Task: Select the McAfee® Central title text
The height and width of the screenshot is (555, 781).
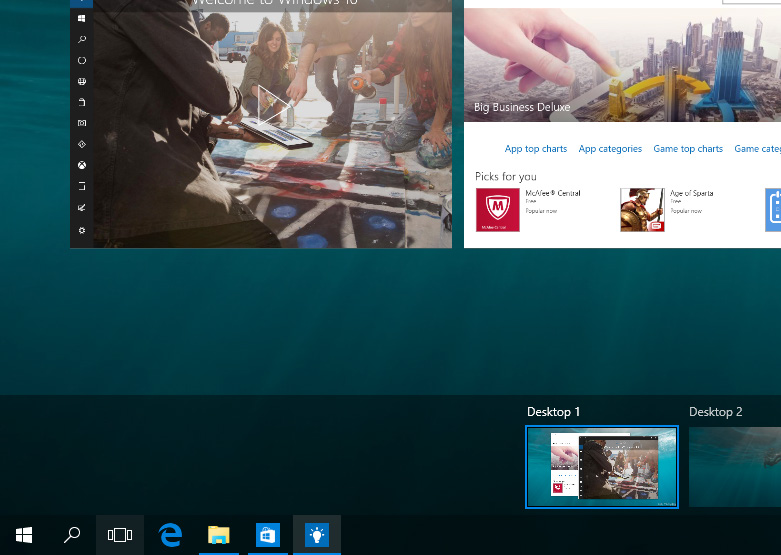Action: (x=553, y=193)
